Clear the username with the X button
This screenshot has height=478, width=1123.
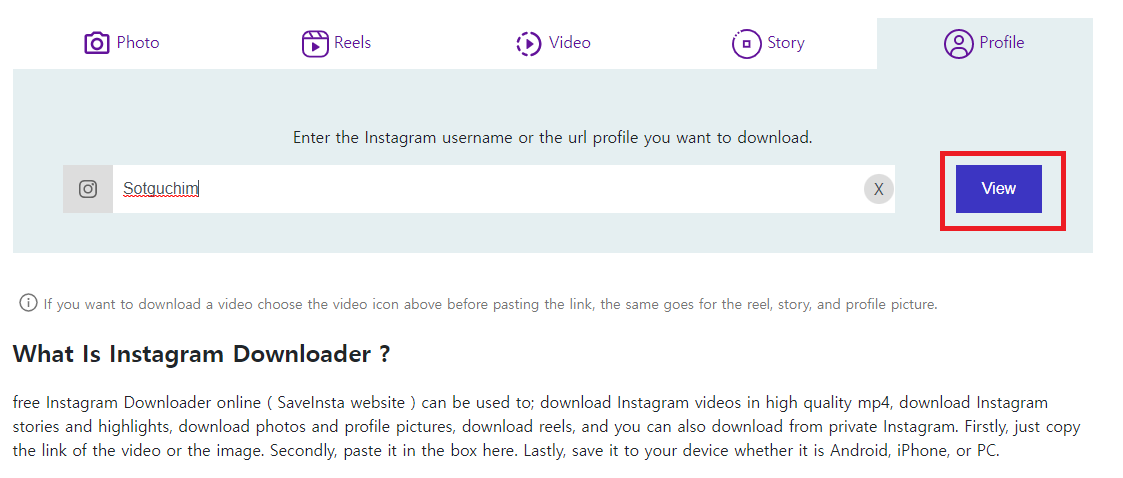(879, 189)
